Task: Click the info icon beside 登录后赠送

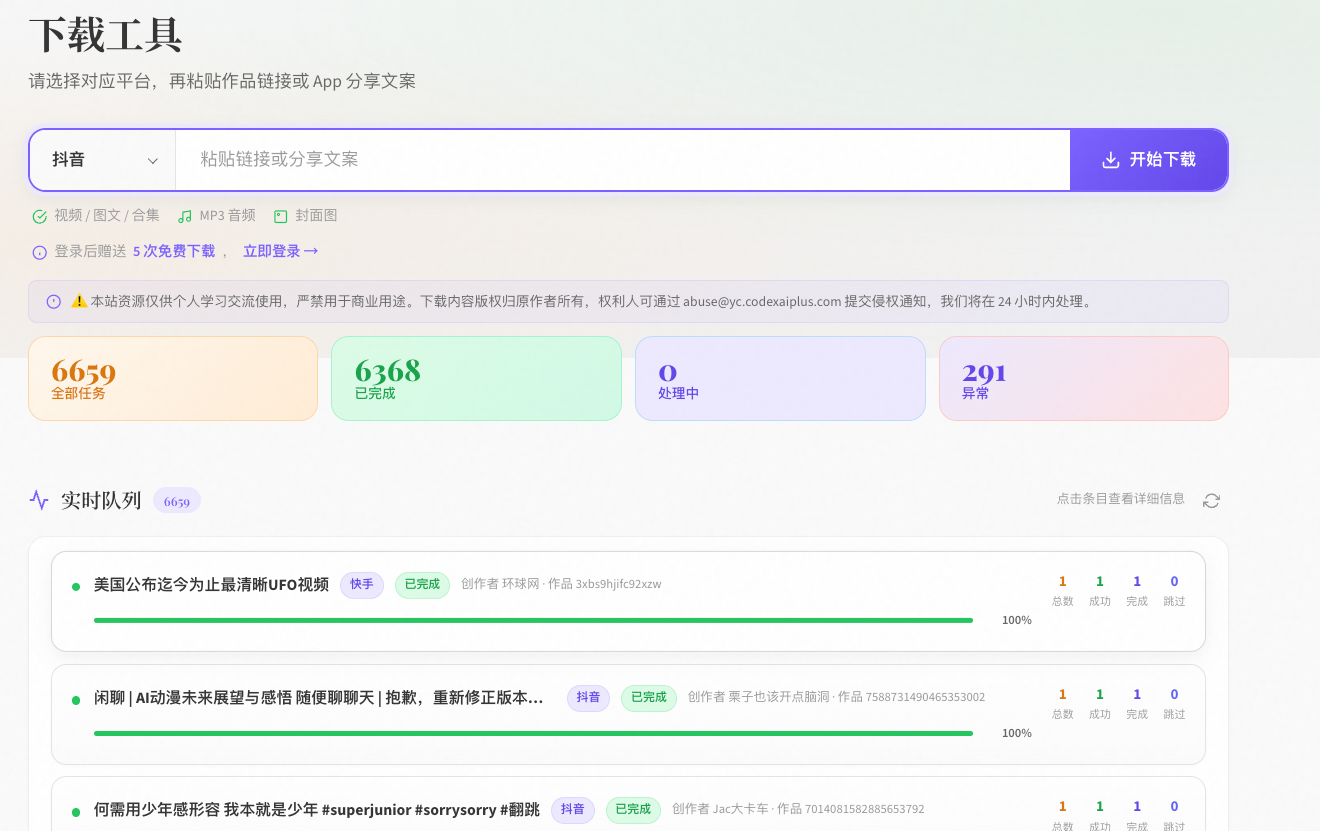Action: (x=40, y=252)
